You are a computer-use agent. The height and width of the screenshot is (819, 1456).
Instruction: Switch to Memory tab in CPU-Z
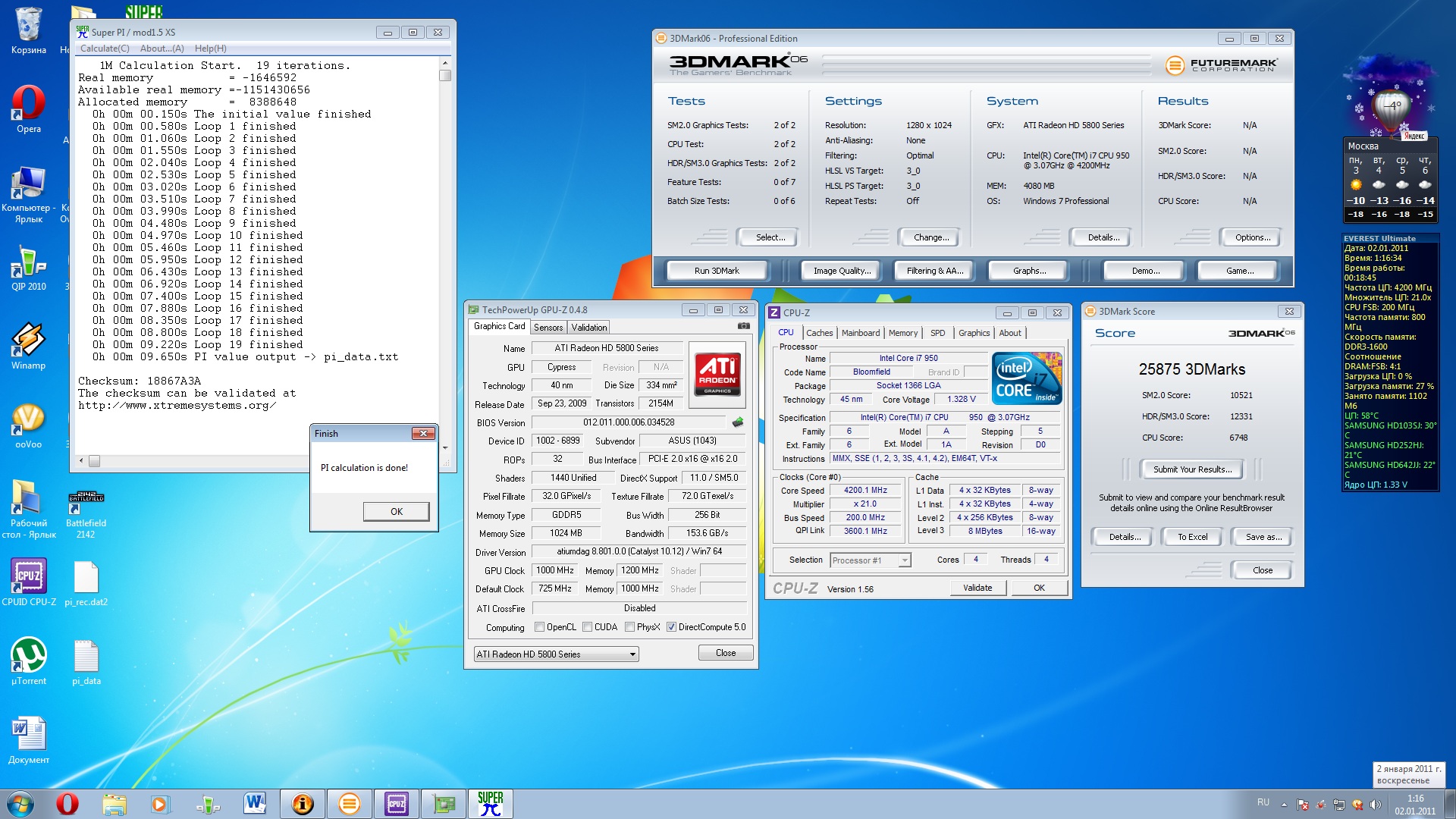click(902, 333)
